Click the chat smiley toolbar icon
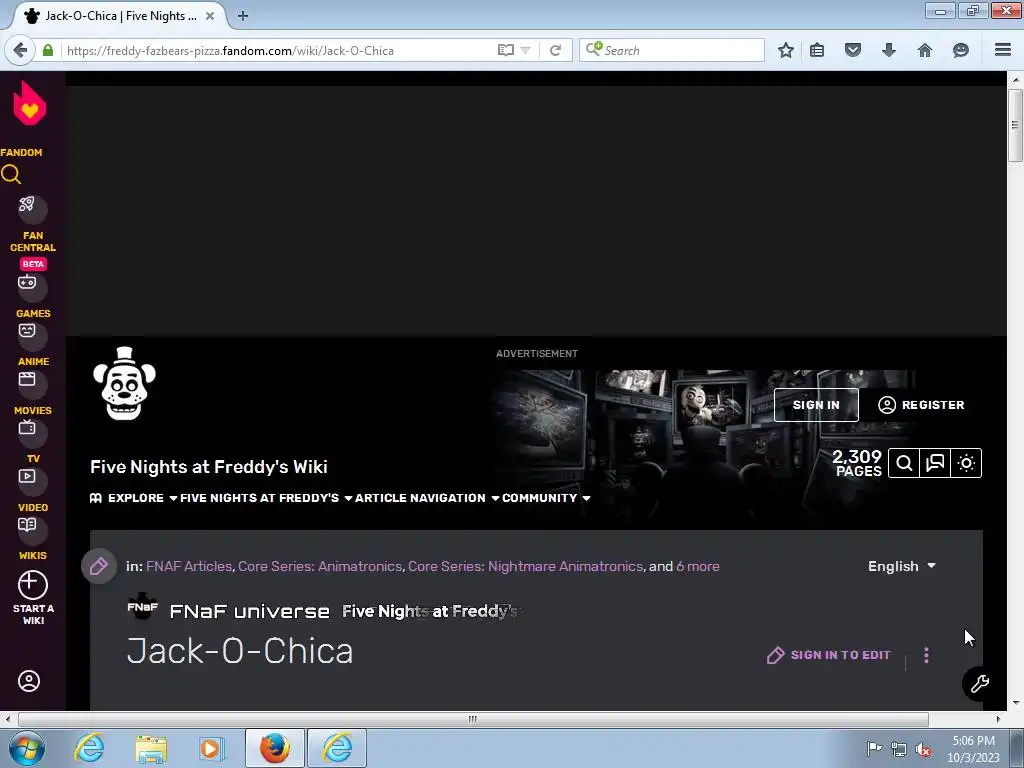Screen dimensions: 1024x768 [961, 50]
